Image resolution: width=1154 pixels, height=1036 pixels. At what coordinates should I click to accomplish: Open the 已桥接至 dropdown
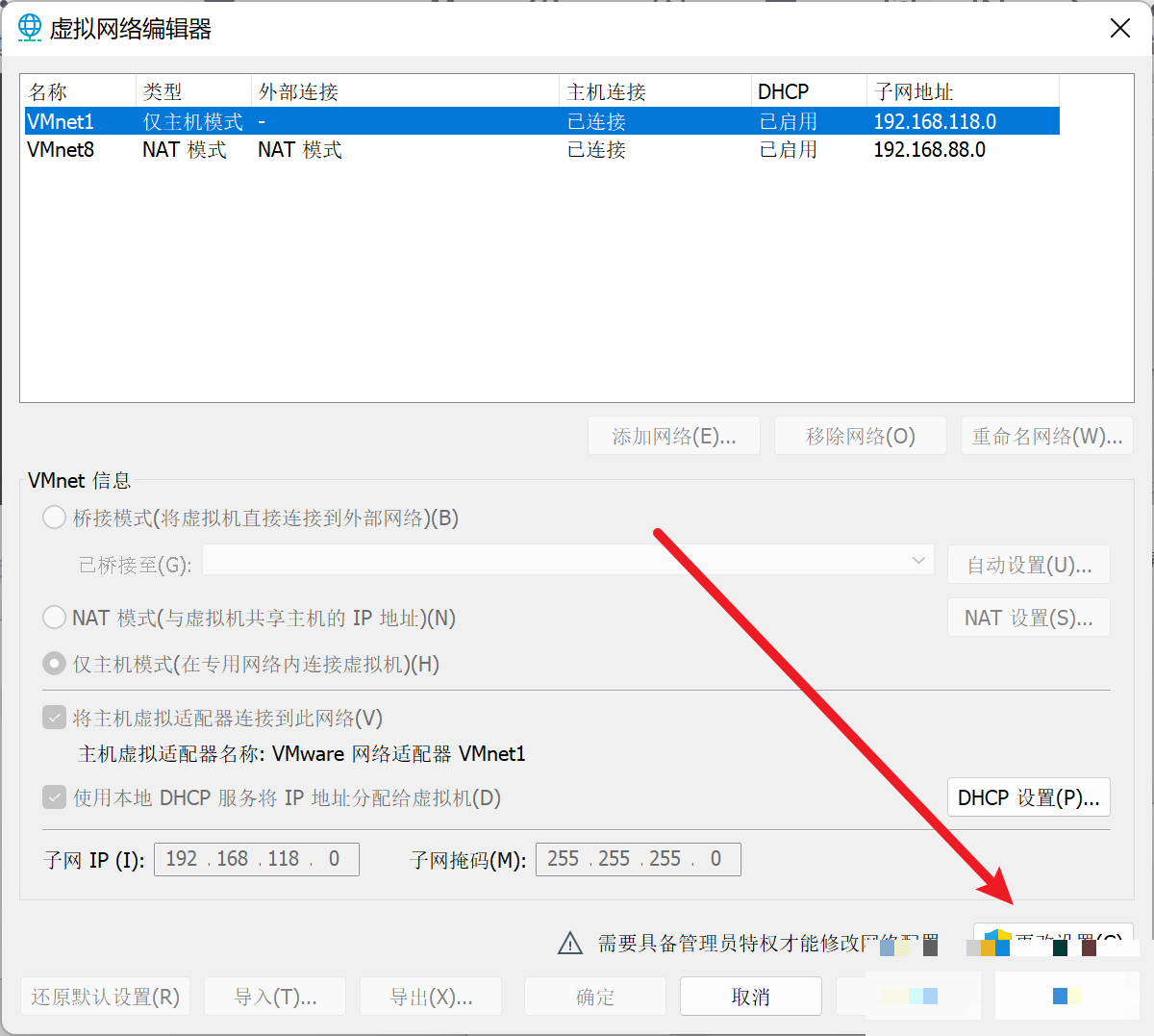pos(568,561)
